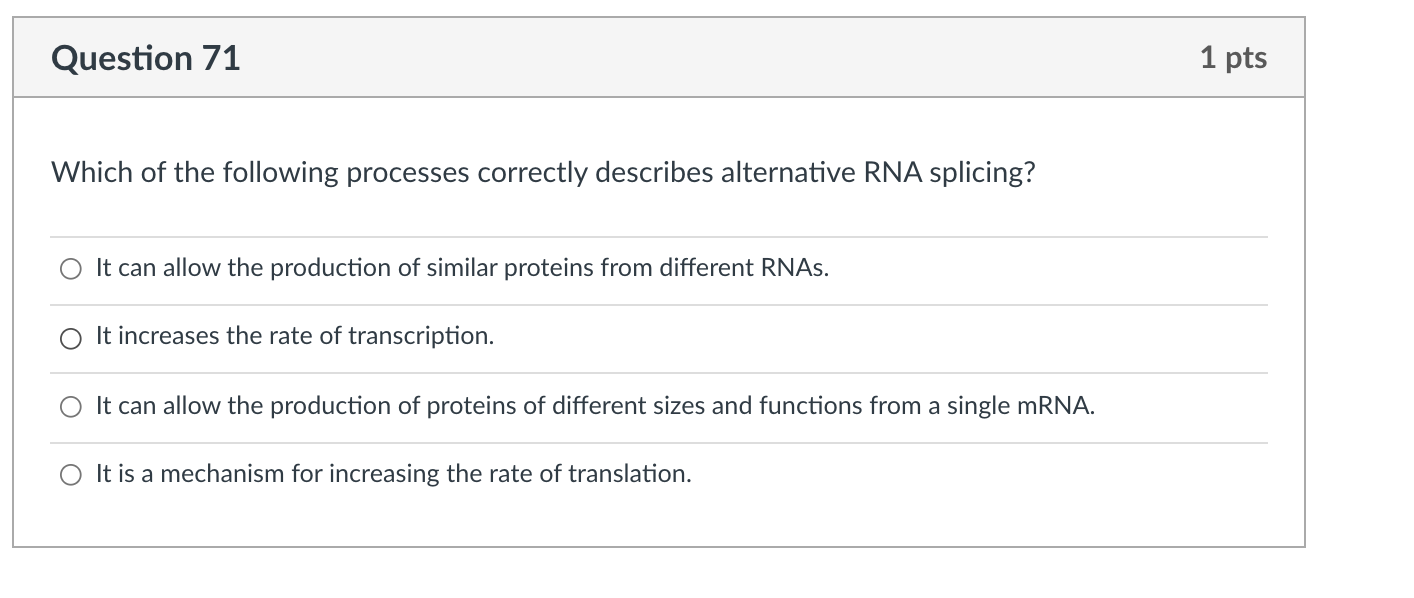
Task: Click the answer label about rate of translation
Action: [x=393, y=474]
